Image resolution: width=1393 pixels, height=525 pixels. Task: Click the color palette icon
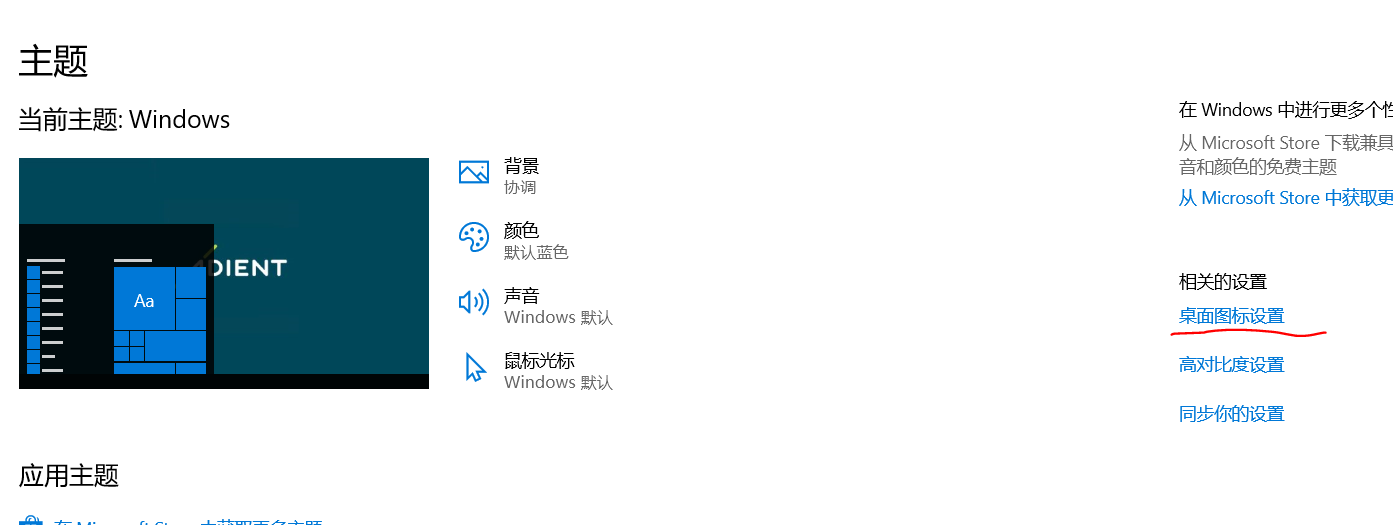(473, 237)
